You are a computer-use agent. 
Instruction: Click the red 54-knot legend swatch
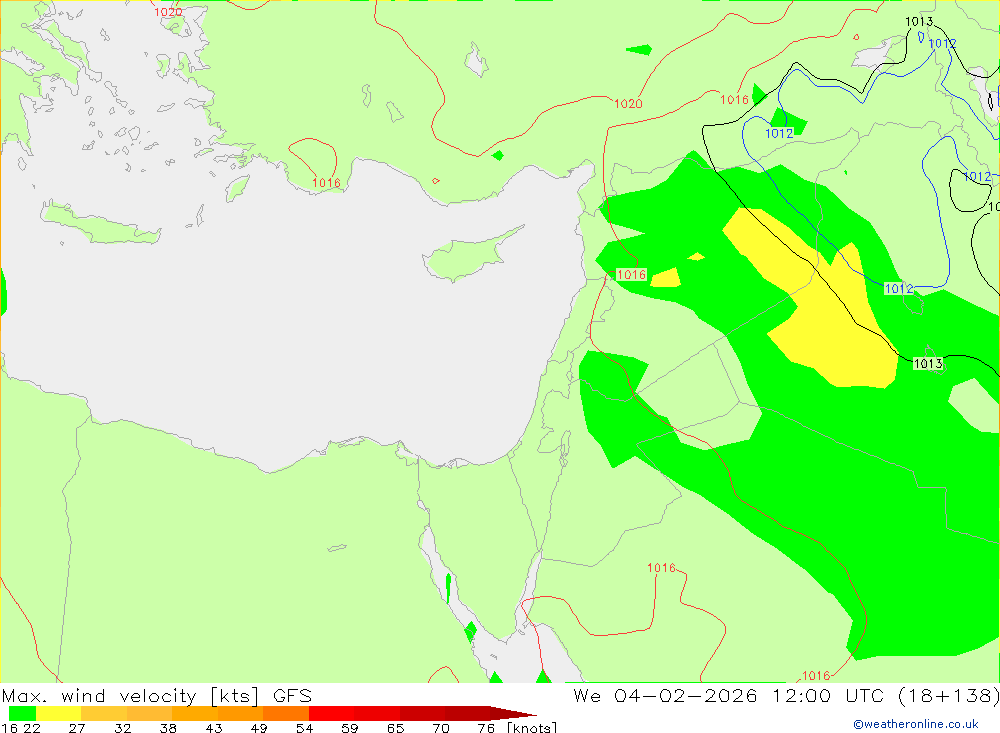point(332,713)
